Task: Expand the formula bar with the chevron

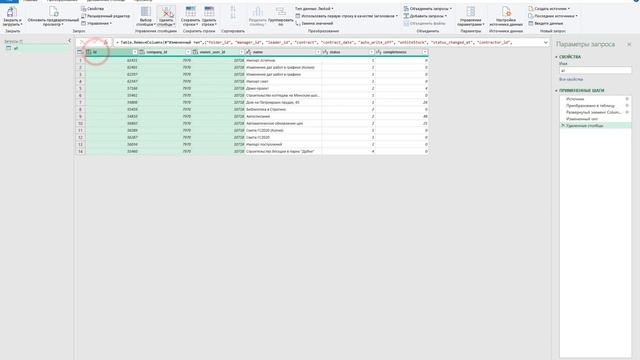Action: (x=546, y=42)
